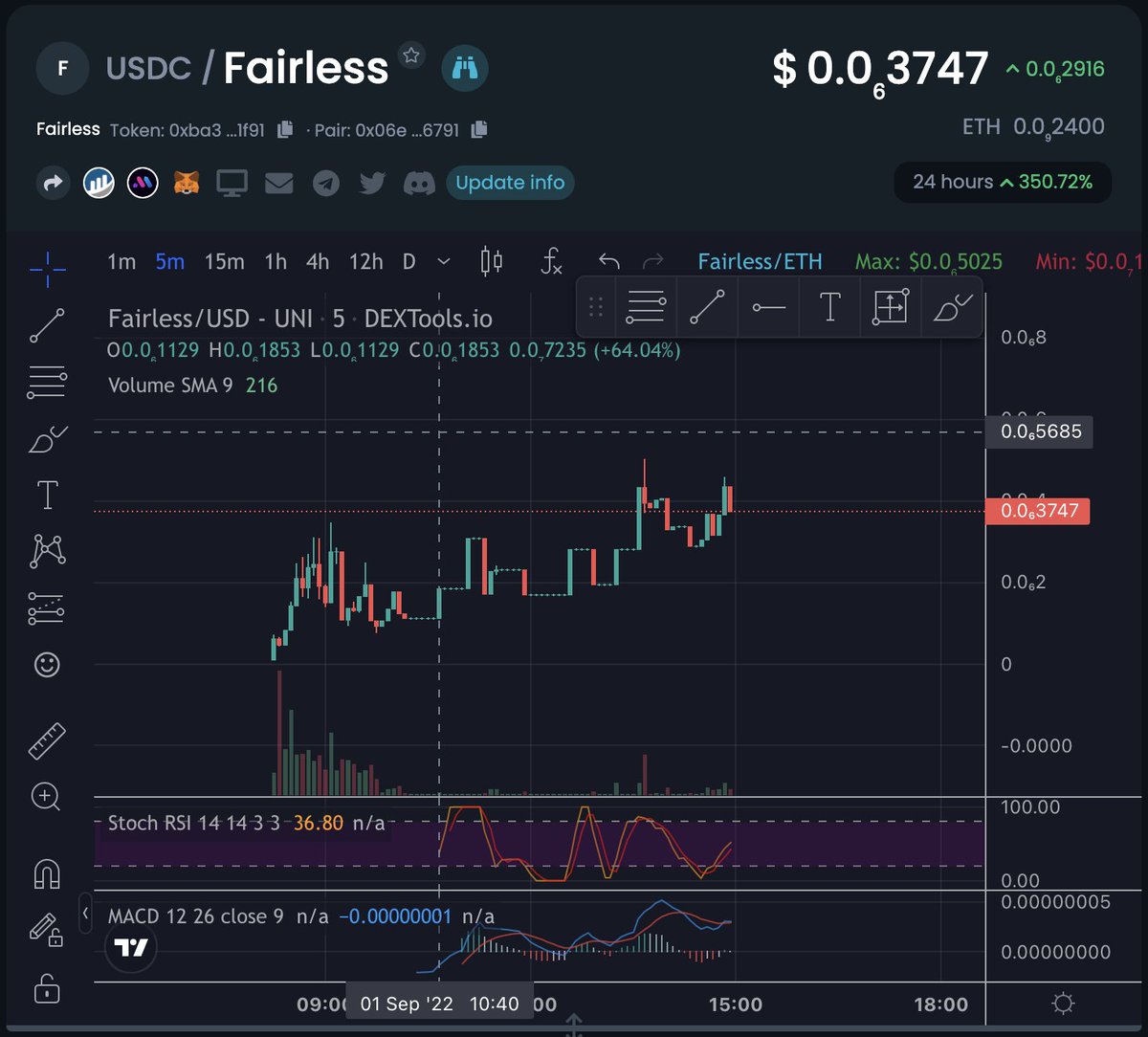Open the Discord link icon
Image resolution: width=1148 pixels, height=1037 pixels.
click(419, 183)
